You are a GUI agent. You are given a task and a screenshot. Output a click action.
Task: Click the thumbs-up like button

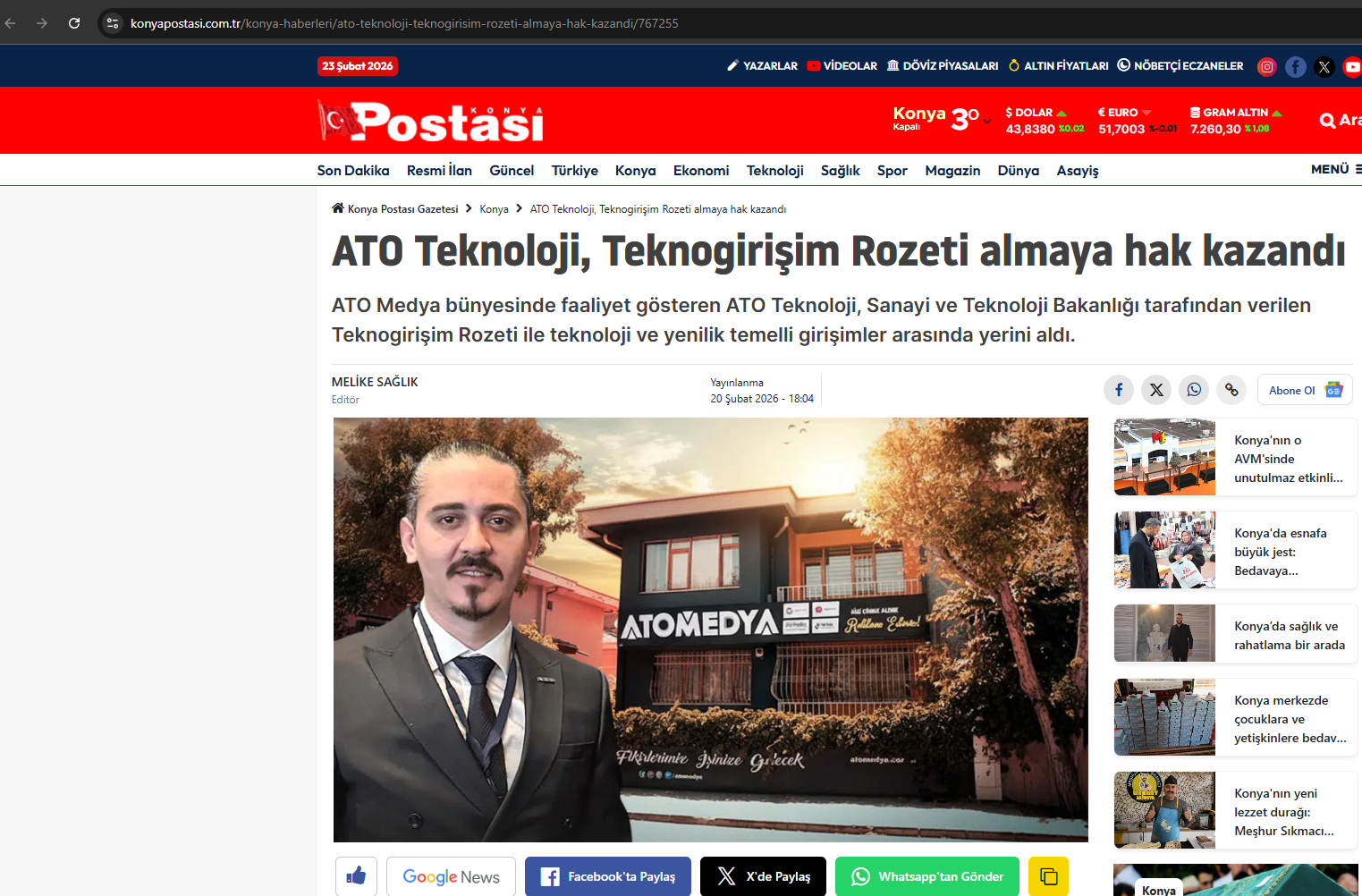(x=356, y=876)
